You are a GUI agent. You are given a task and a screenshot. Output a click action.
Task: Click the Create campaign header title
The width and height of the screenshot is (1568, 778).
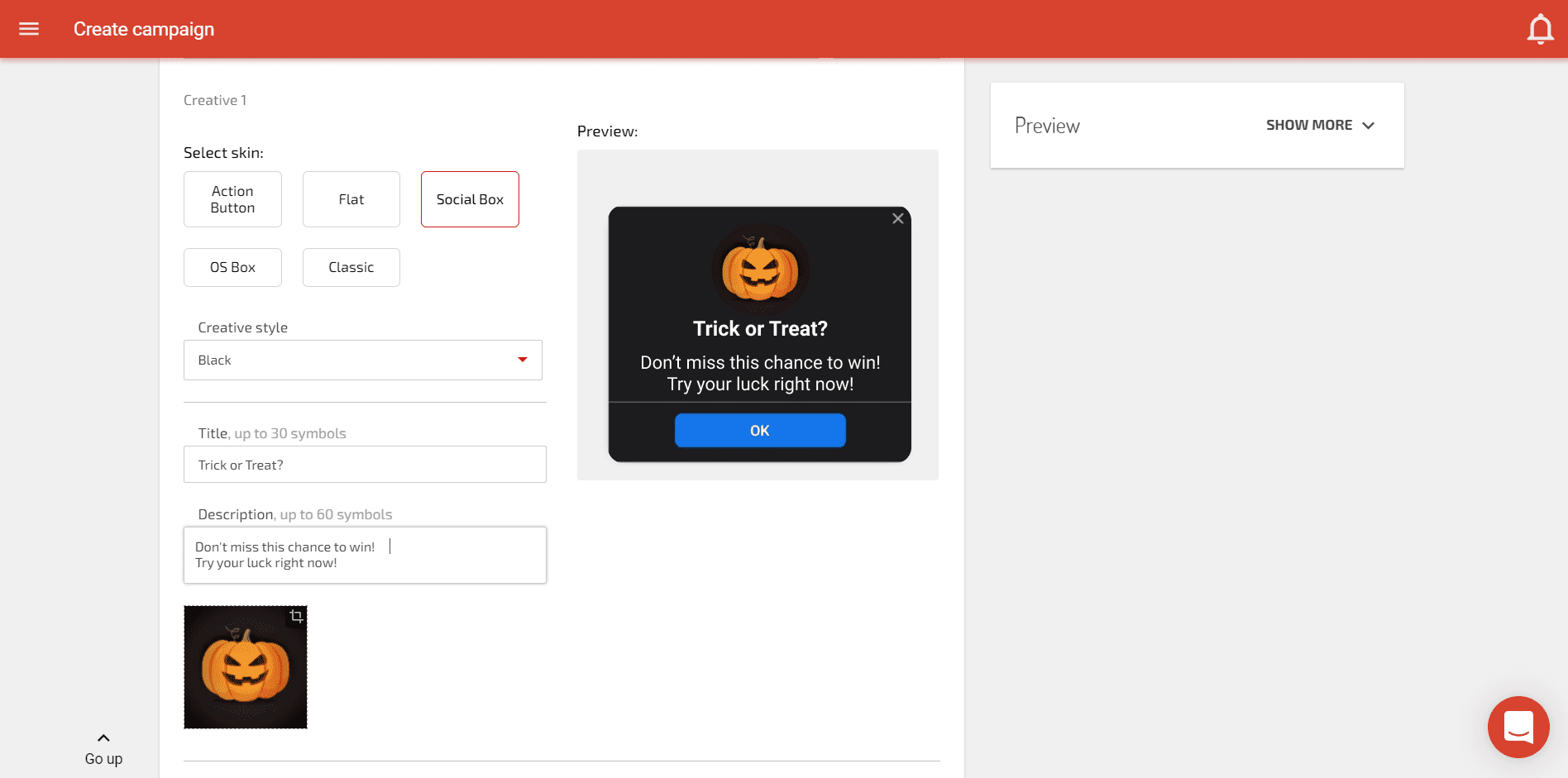[x=144, y=29]
